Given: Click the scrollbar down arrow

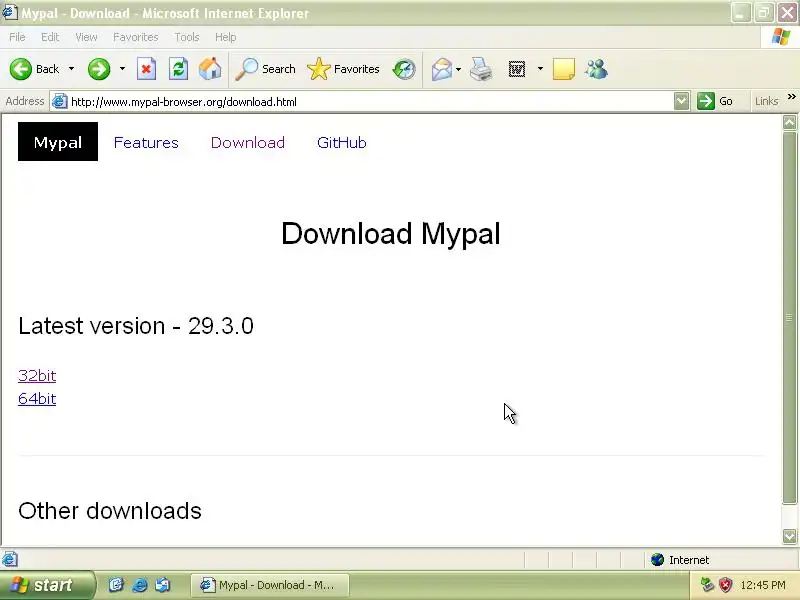Looking at the screenshot, I should 789,536.
